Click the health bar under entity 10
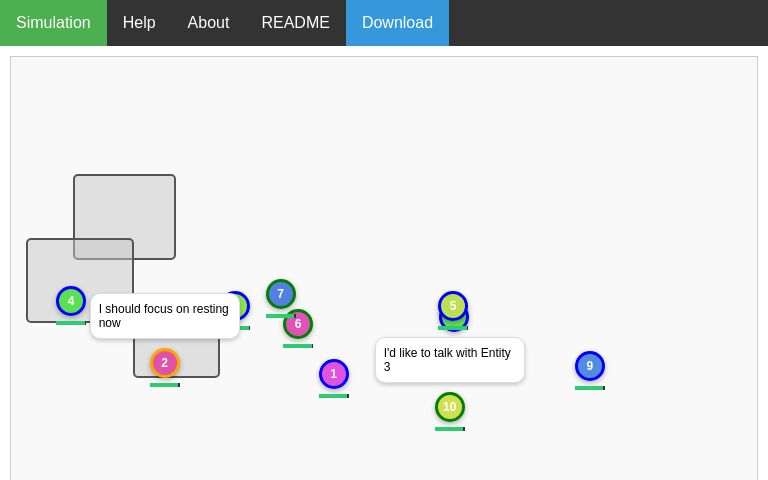This screenshot has height=480, width=768. click(450, 429)
